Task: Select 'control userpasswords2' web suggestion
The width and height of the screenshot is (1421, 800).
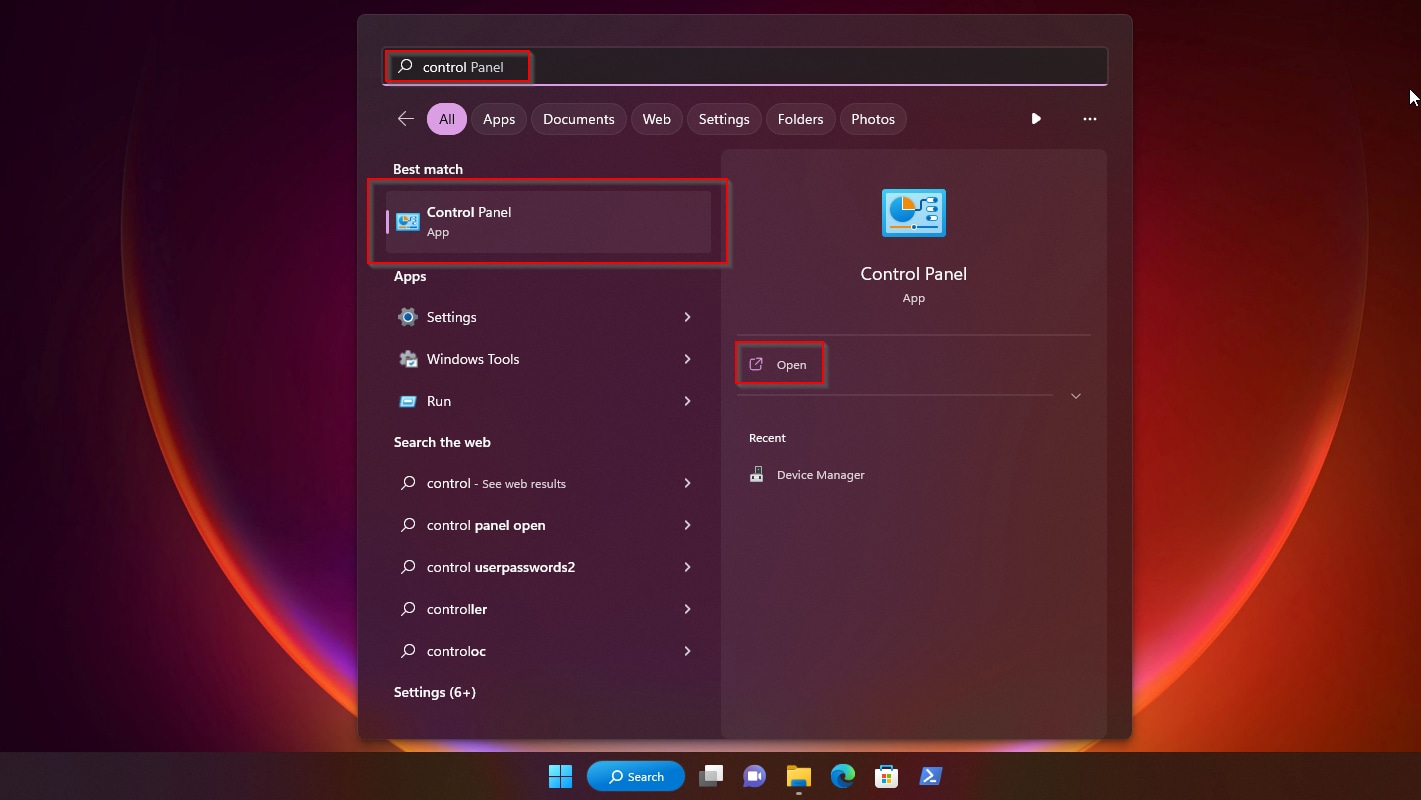Action: [x=501, y=567]
